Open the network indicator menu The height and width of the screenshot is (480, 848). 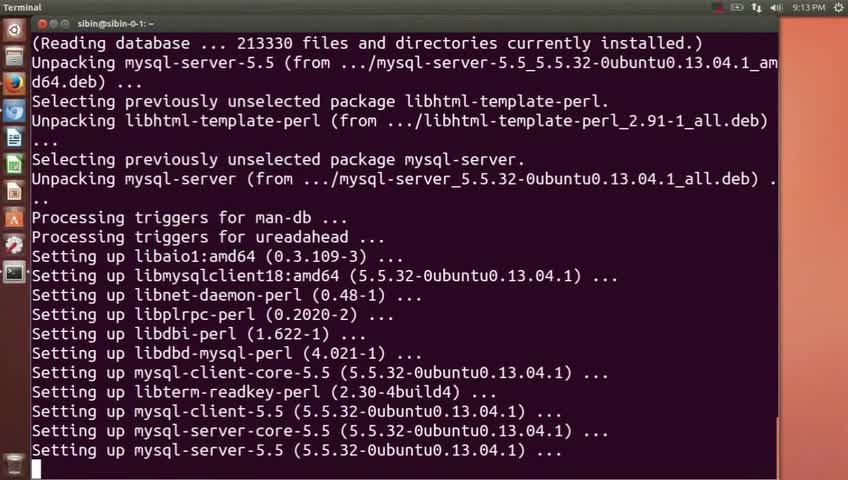pyautogui.click(x=757, y=7)
